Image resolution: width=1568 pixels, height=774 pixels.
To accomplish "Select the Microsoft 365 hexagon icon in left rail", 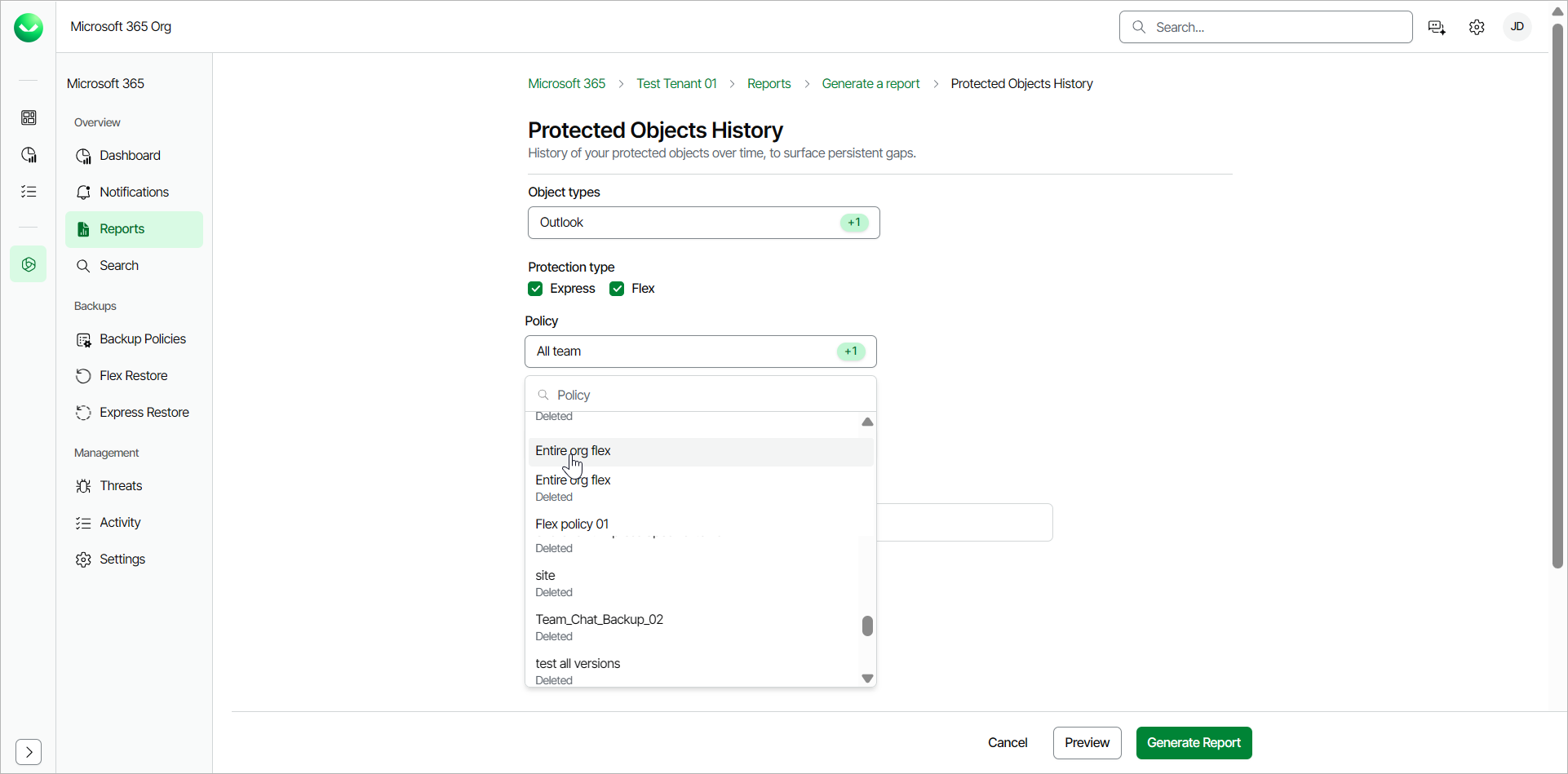I will tap(29, 264).
